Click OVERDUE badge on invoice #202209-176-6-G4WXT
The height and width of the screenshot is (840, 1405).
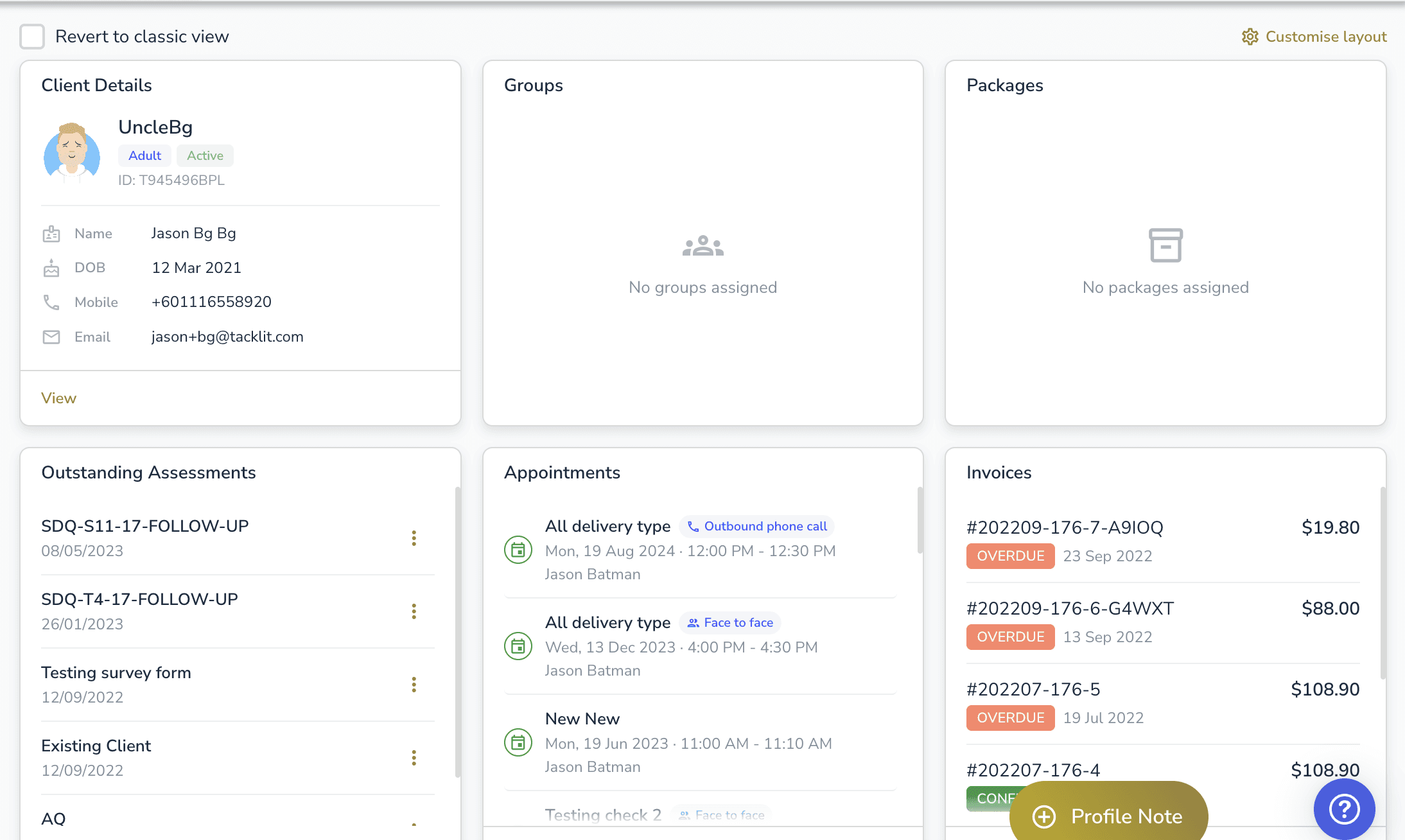pos(1010,637)
